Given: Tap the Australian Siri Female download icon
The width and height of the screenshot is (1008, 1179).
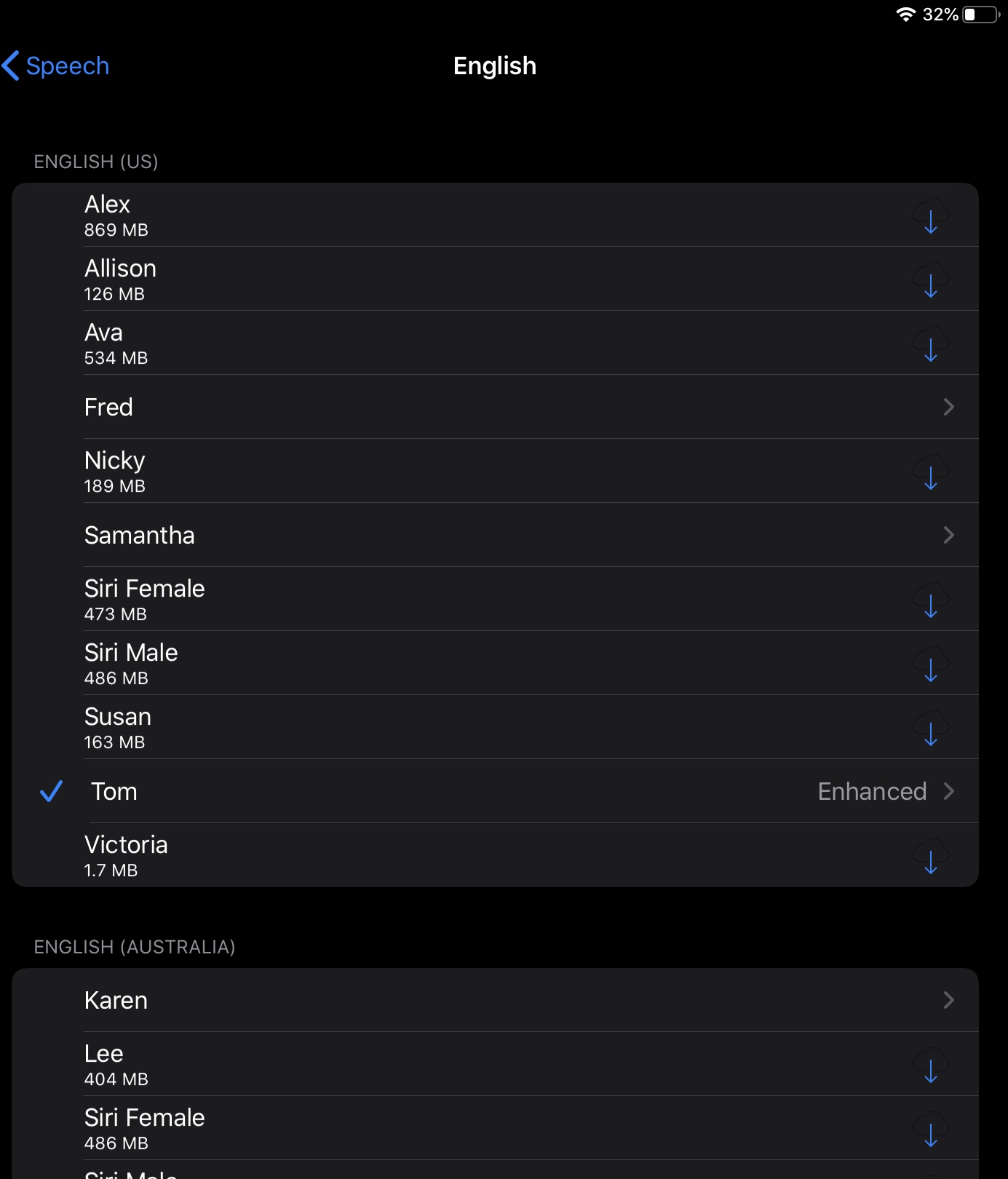Looking at the screenshot, I should point(930,1130).
